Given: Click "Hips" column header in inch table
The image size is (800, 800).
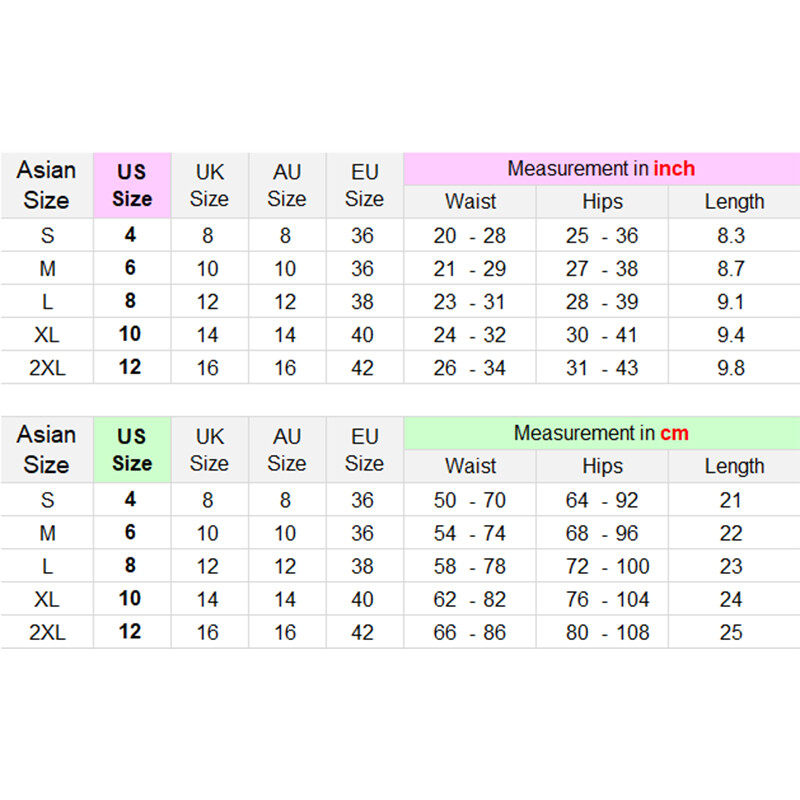Looking at the screenshot, I should 602,202.
